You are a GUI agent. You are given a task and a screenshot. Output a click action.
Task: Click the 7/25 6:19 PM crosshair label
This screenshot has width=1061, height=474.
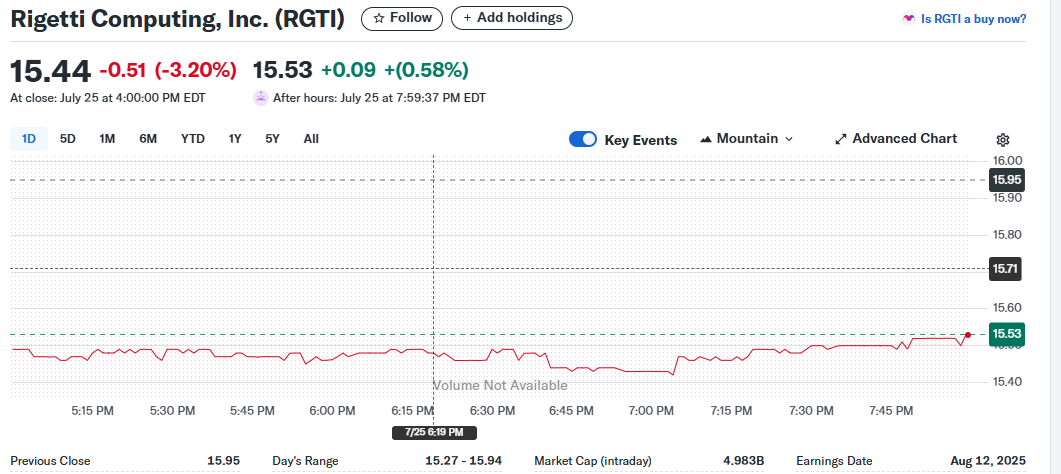tap(434, 432)
